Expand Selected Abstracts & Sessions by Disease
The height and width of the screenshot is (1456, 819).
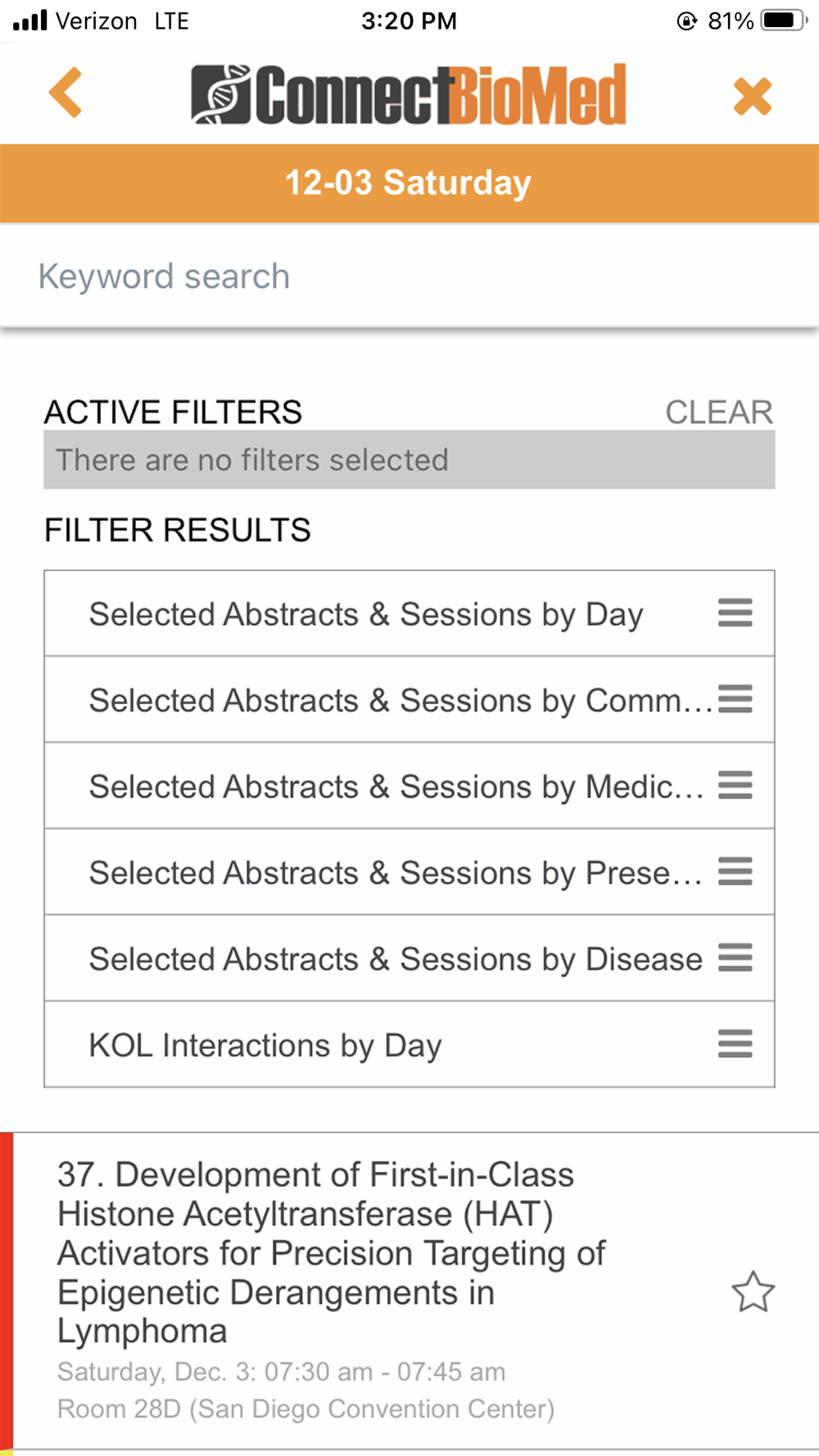click(395, 959)
